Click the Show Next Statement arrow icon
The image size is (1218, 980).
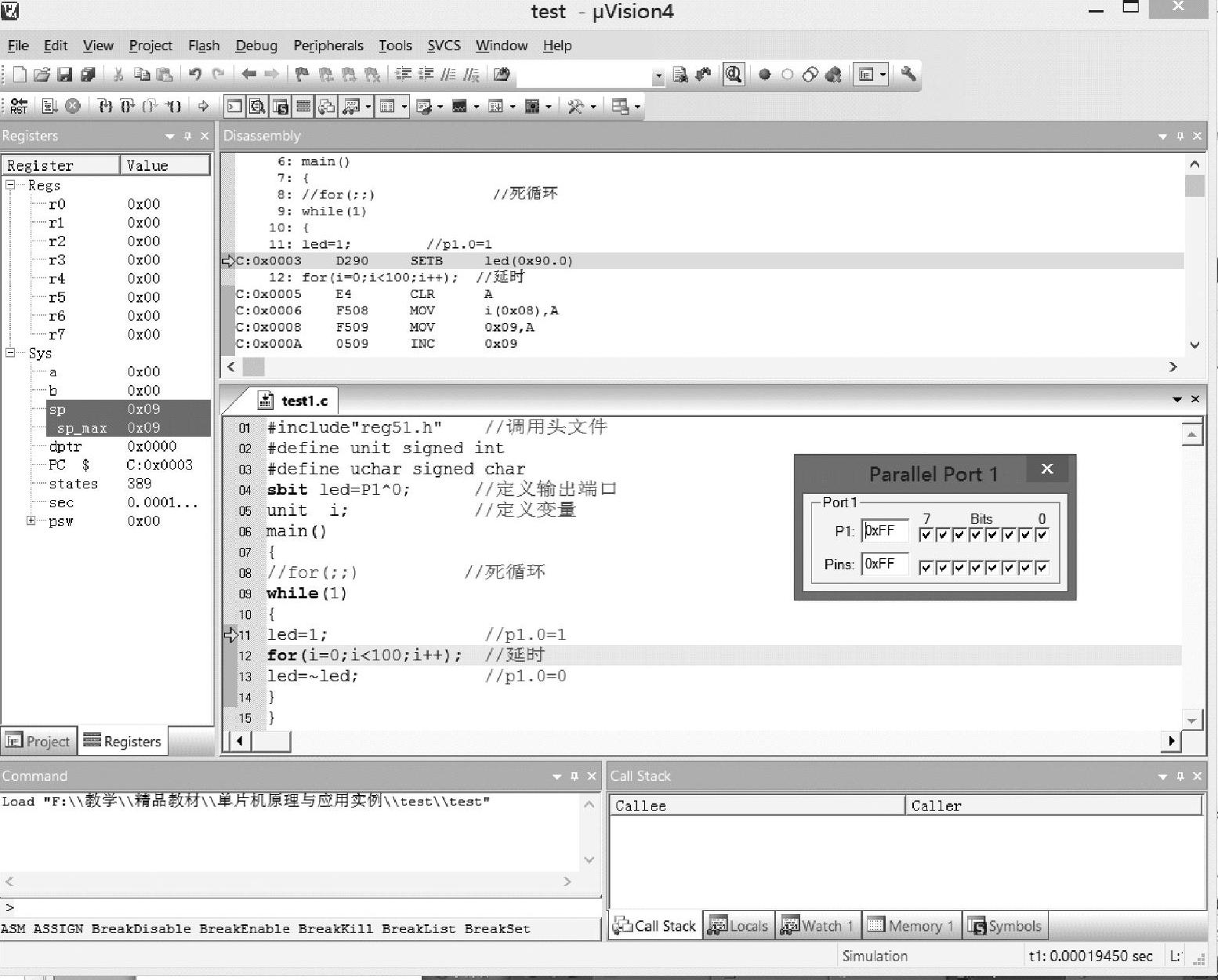tap(203, 106)
